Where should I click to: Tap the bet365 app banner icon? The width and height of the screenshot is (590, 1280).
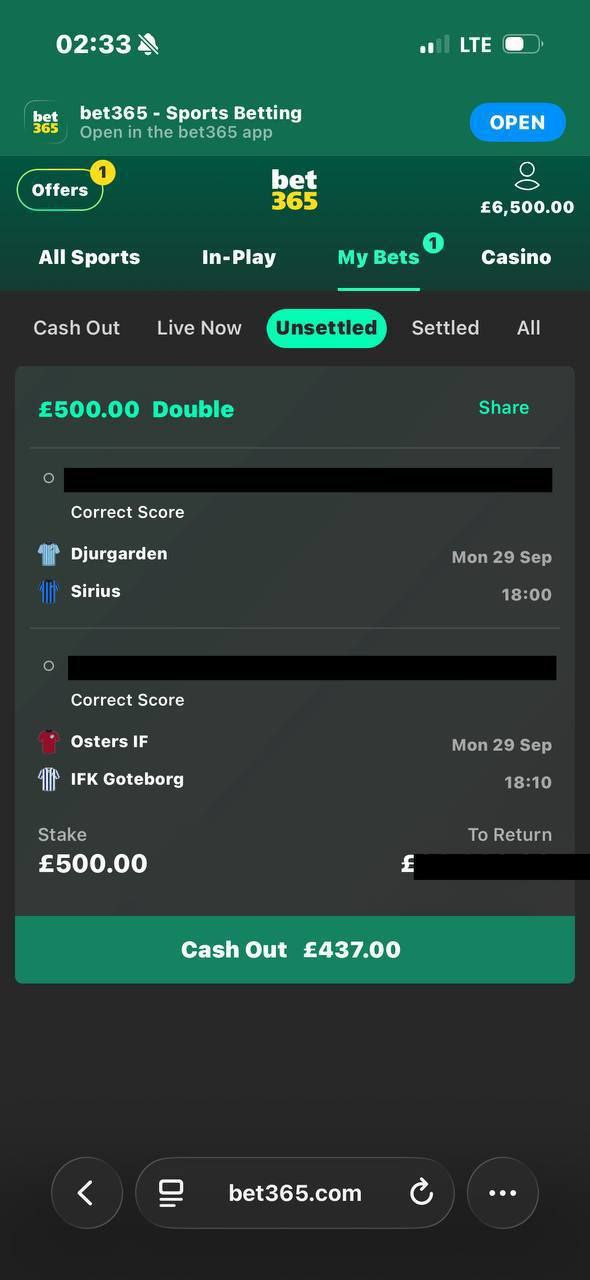click(45, 122)
